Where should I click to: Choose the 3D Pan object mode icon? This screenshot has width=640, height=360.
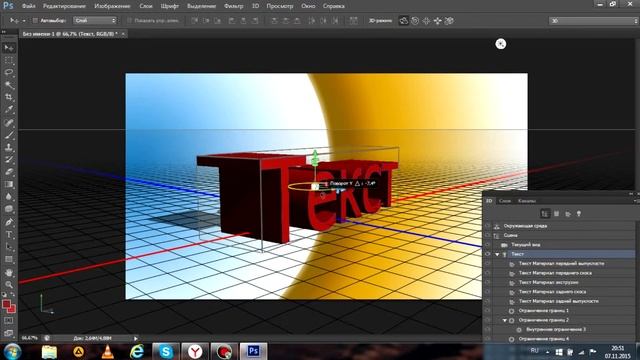tap(426, 21)
